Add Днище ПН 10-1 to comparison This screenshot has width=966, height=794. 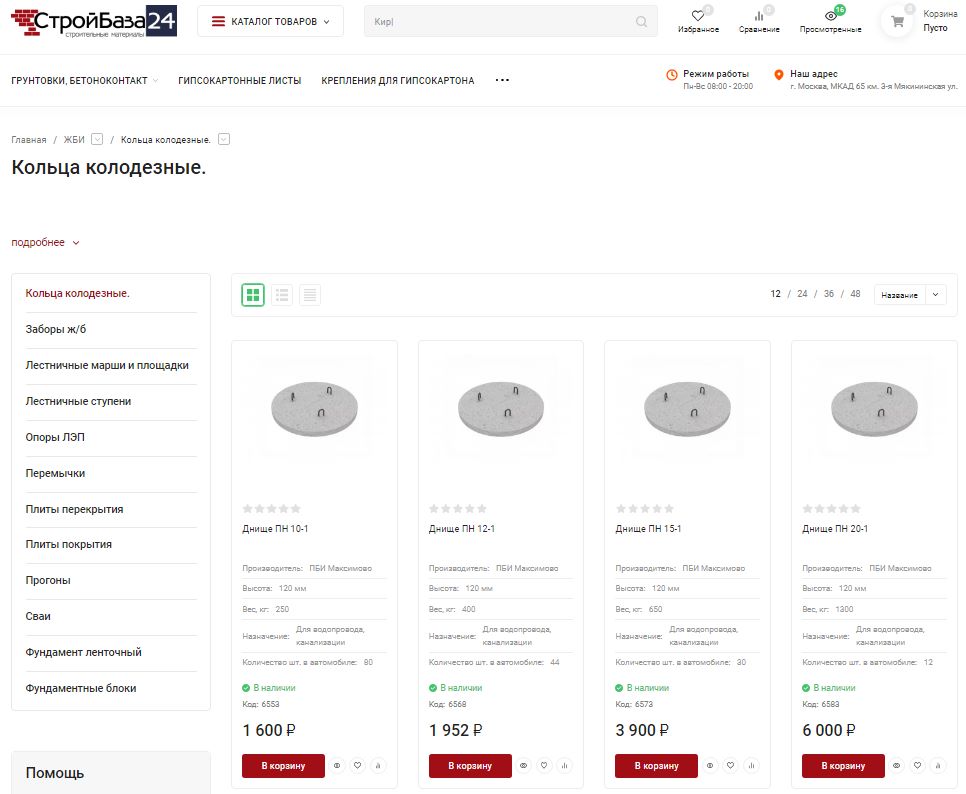pyautogui.click(x=378, y=766)
